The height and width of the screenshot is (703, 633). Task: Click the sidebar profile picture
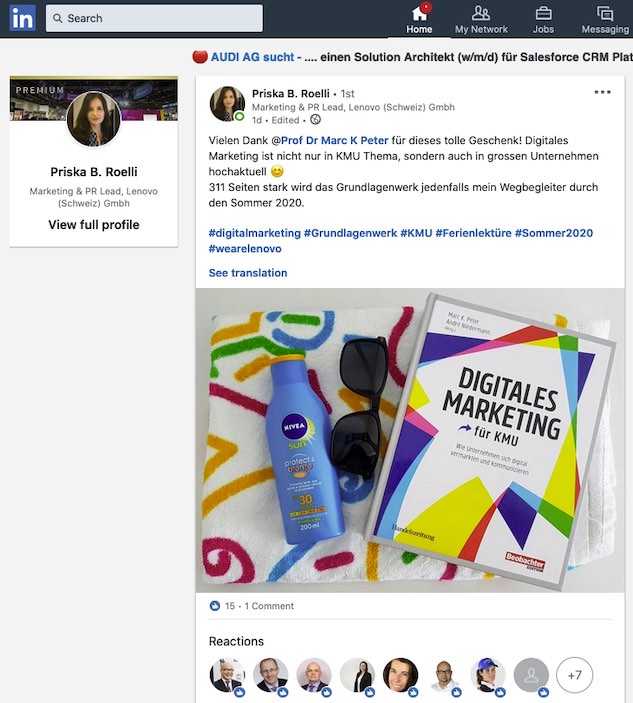(x=93, y=120)
